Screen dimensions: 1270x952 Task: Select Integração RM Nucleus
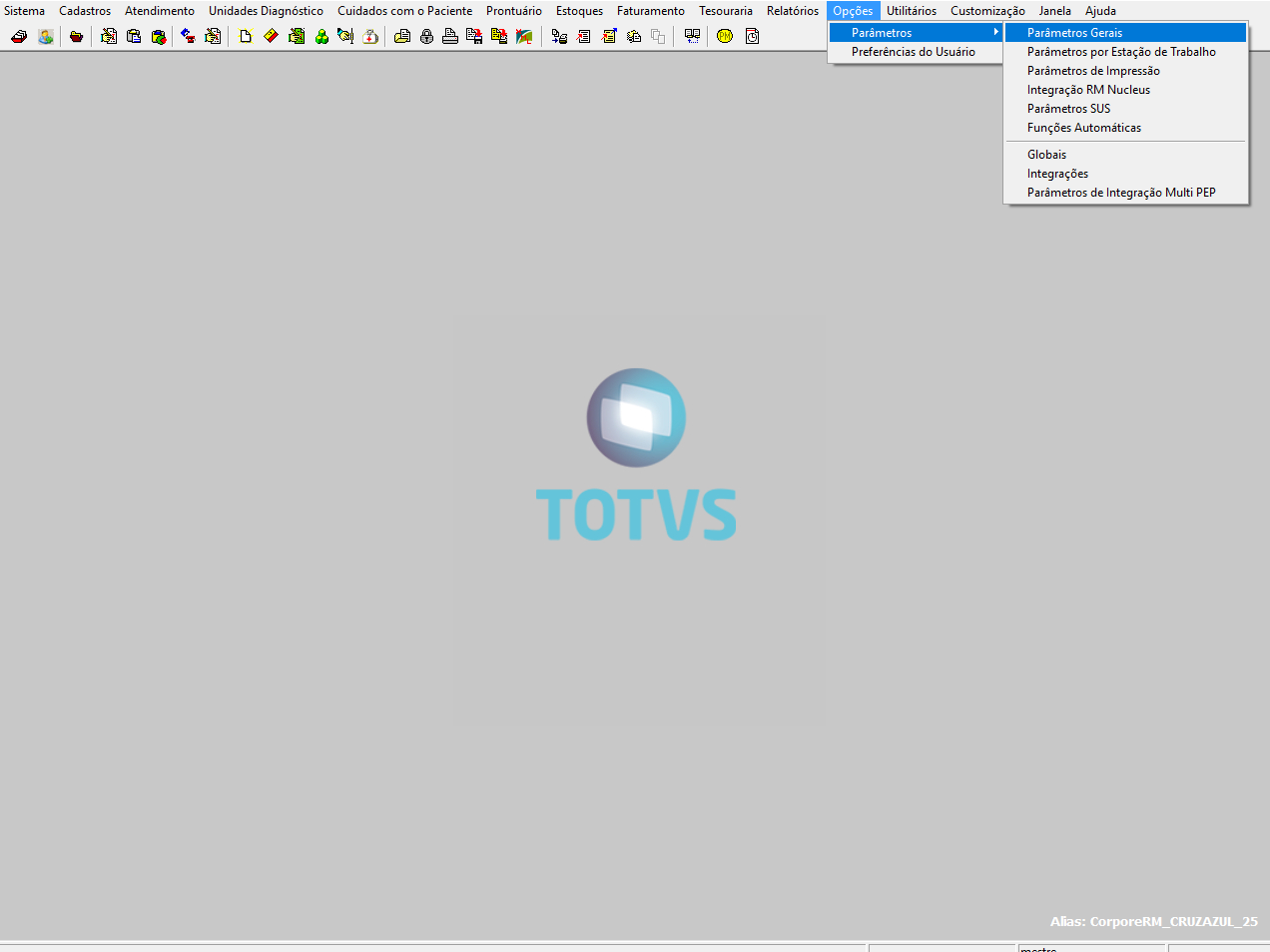[1125, 90]
